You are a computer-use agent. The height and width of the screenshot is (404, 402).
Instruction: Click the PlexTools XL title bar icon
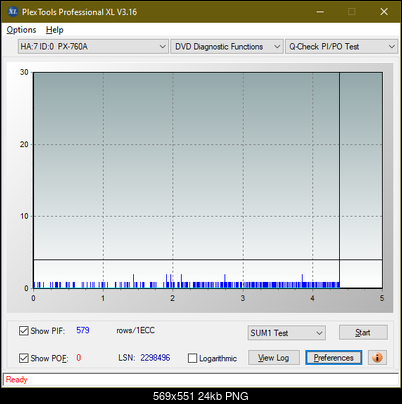tap(13, 12)
